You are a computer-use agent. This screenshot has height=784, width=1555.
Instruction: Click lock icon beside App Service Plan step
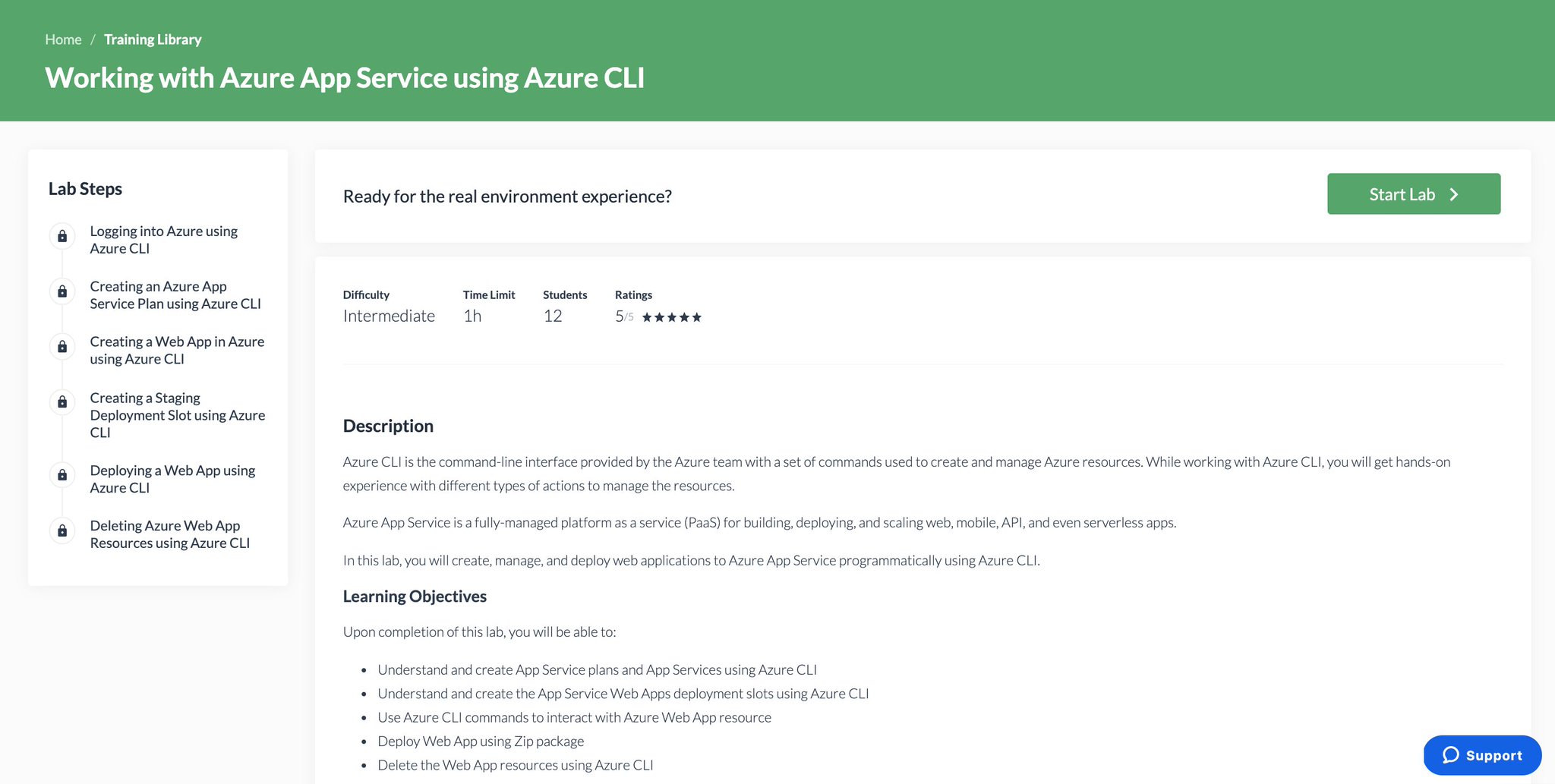62,291
